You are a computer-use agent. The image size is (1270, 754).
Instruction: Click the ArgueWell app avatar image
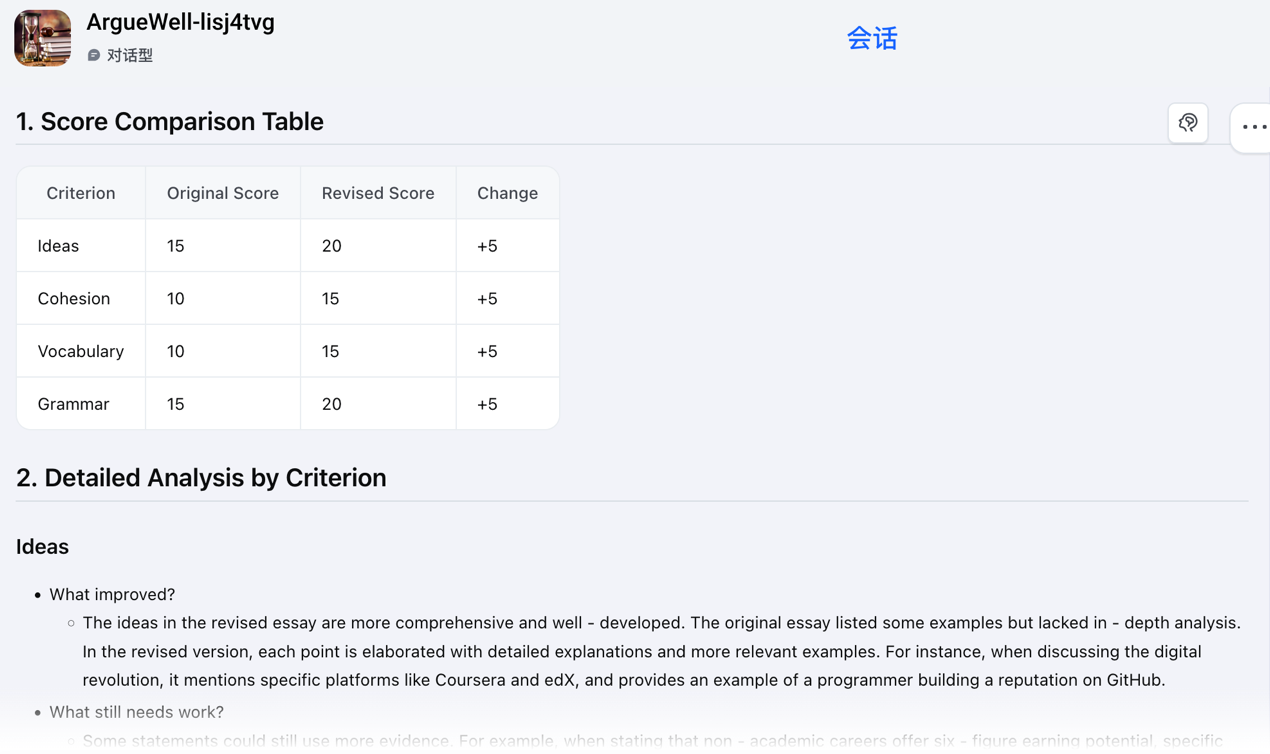43,38
